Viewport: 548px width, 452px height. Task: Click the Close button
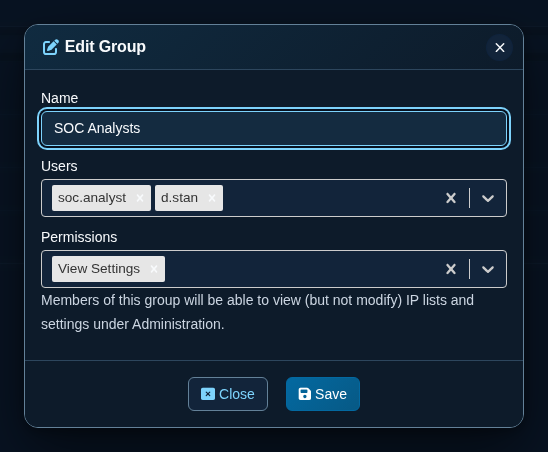(x=228, y=394)
